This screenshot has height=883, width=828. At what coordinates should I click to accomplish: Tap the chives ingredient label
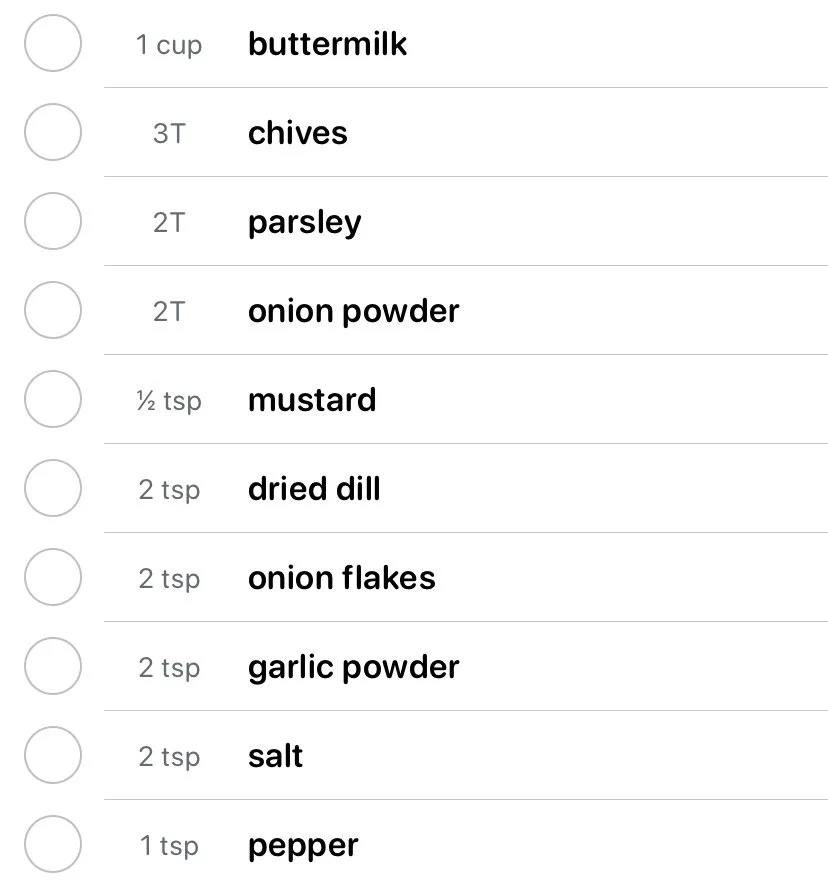point(298,133)
